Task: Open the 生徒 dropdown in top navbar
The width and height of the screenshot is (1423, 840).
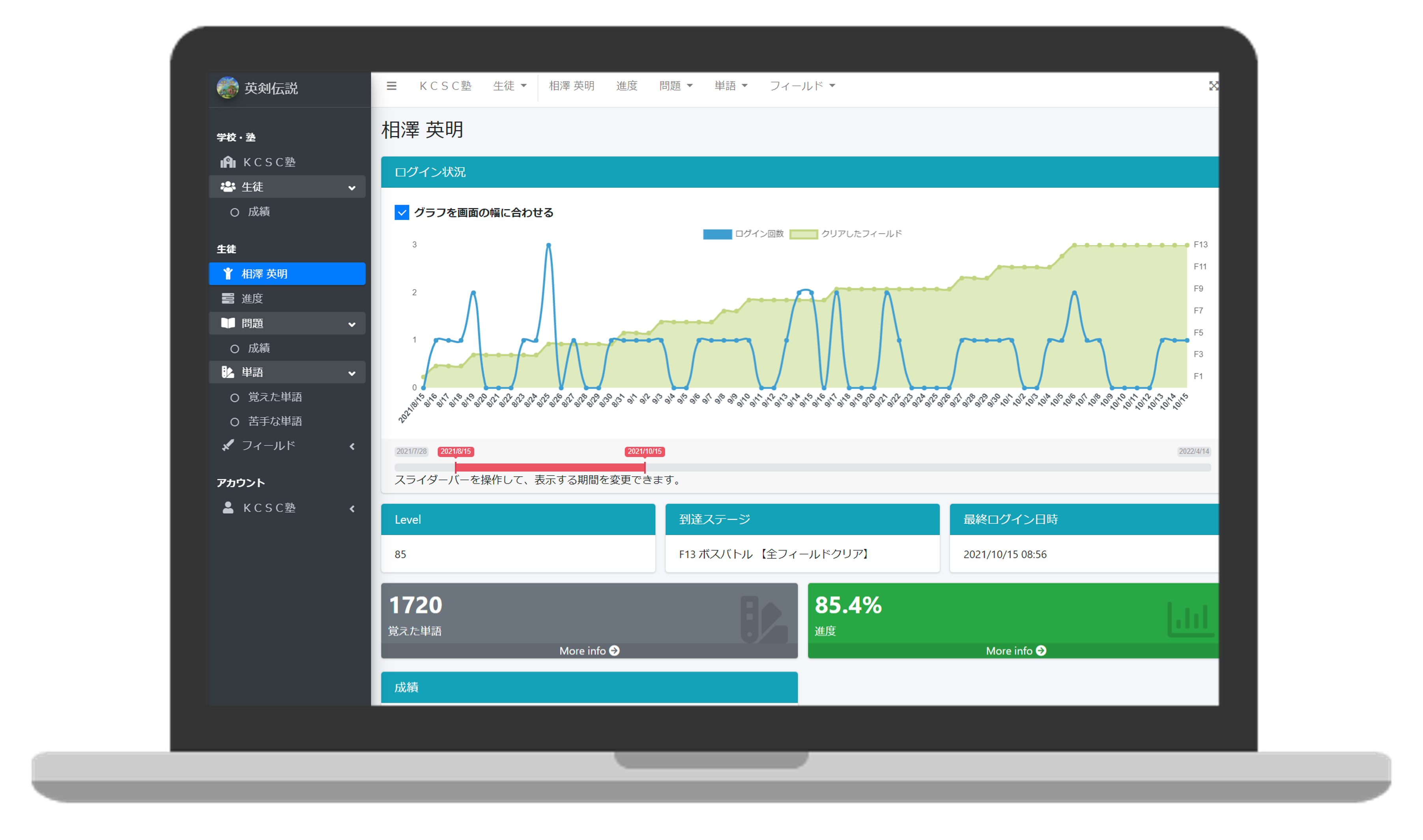Action: coord(510,86)
